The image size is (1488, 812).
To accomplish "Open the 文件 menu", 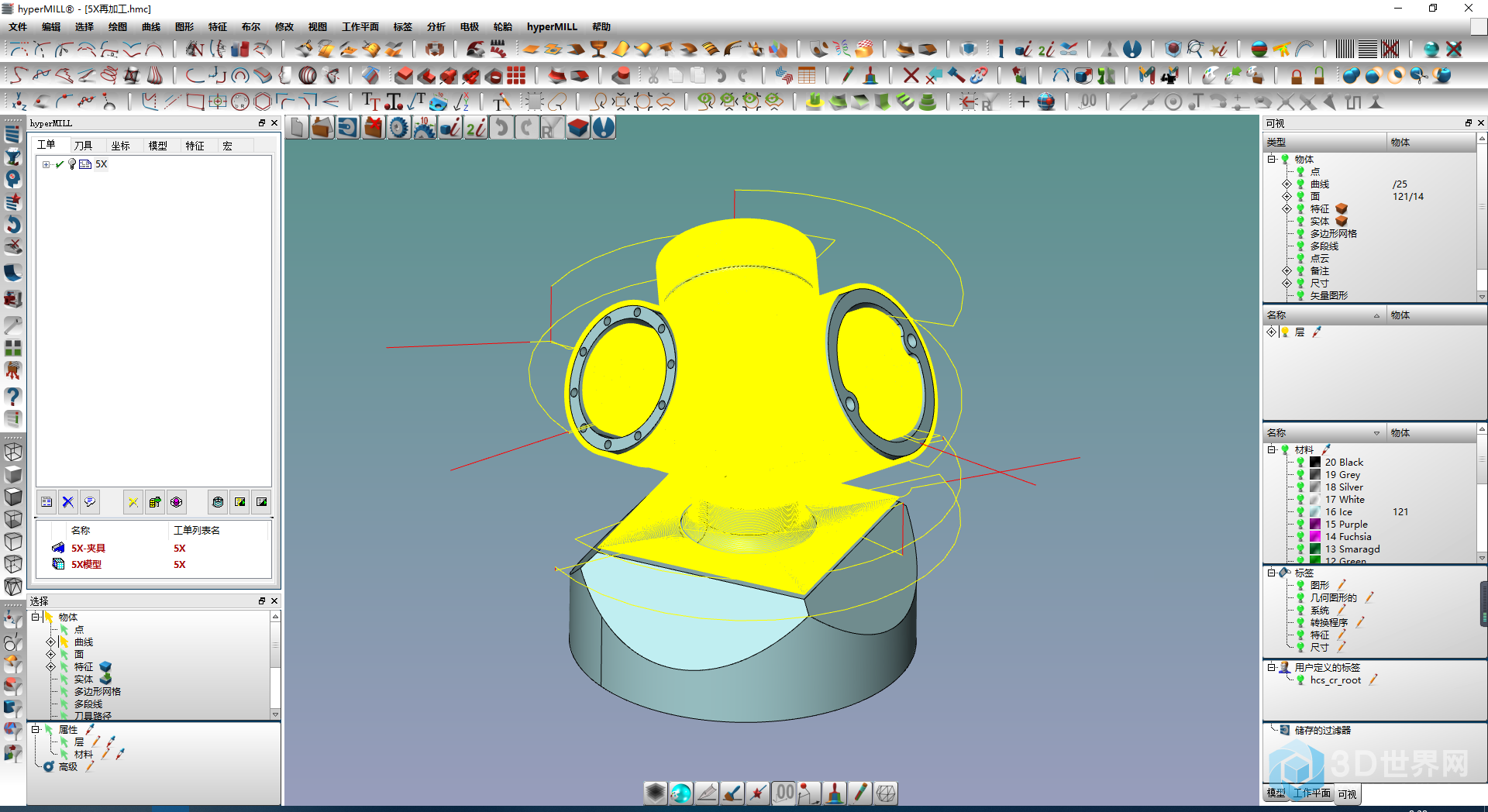I will pos(19,26).
